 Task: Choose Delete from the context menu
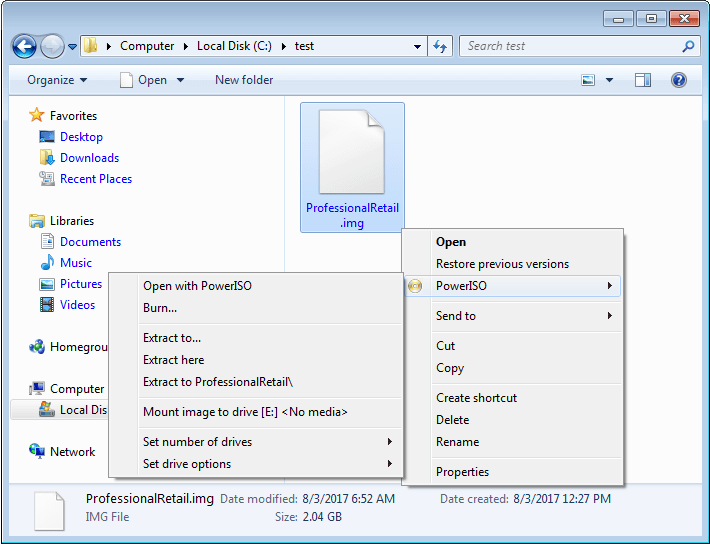pyautogui.click(x=513, y=420)
